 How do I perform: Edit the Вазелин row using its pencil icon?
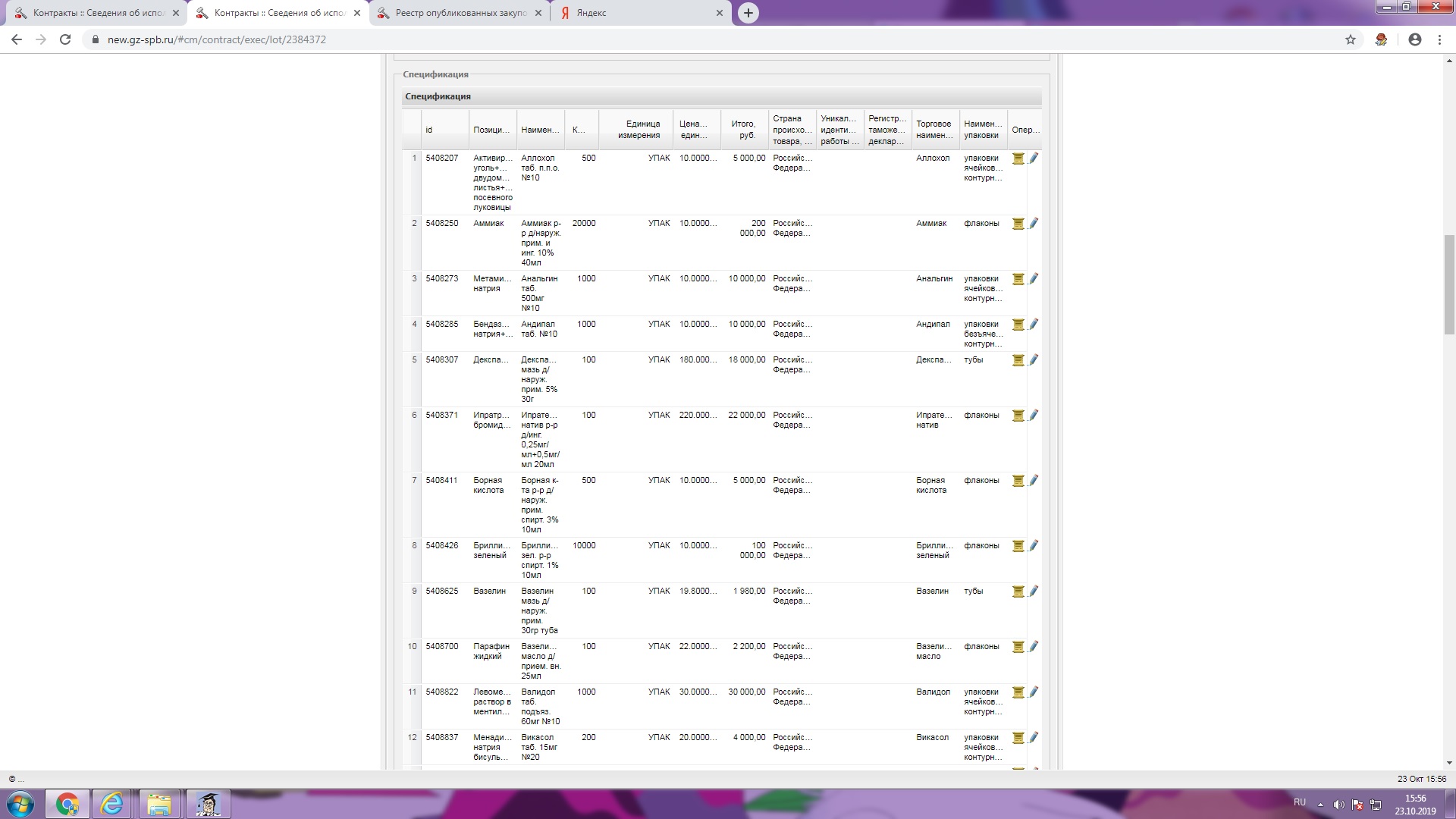(x=1034, y=591)
